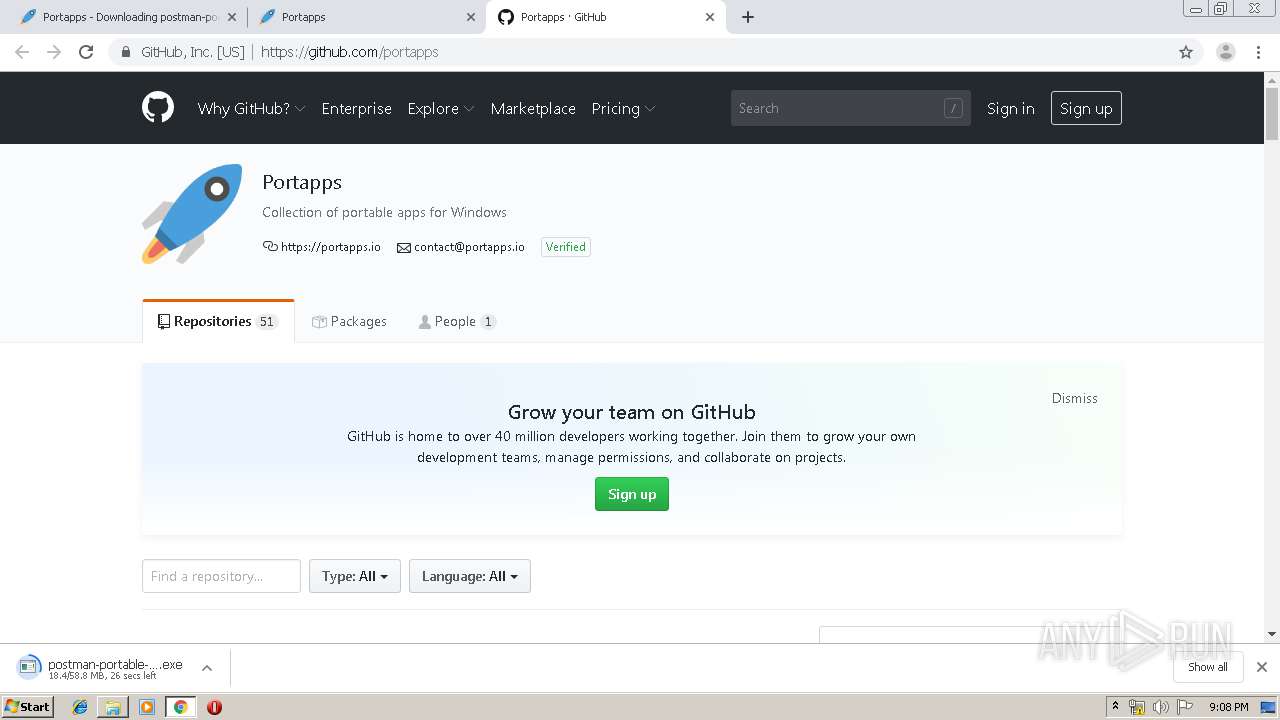
Task: Select the People tab
Action: [x=456, y=321]
